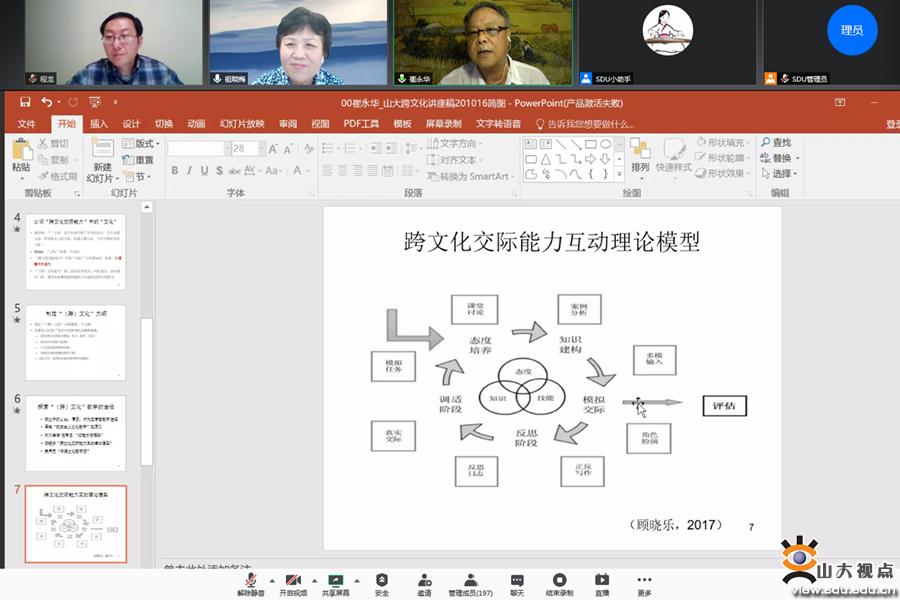Apply text shadow with the S button
The width and height of the screenshot is (900, 600).
click(x=219, y=171)
